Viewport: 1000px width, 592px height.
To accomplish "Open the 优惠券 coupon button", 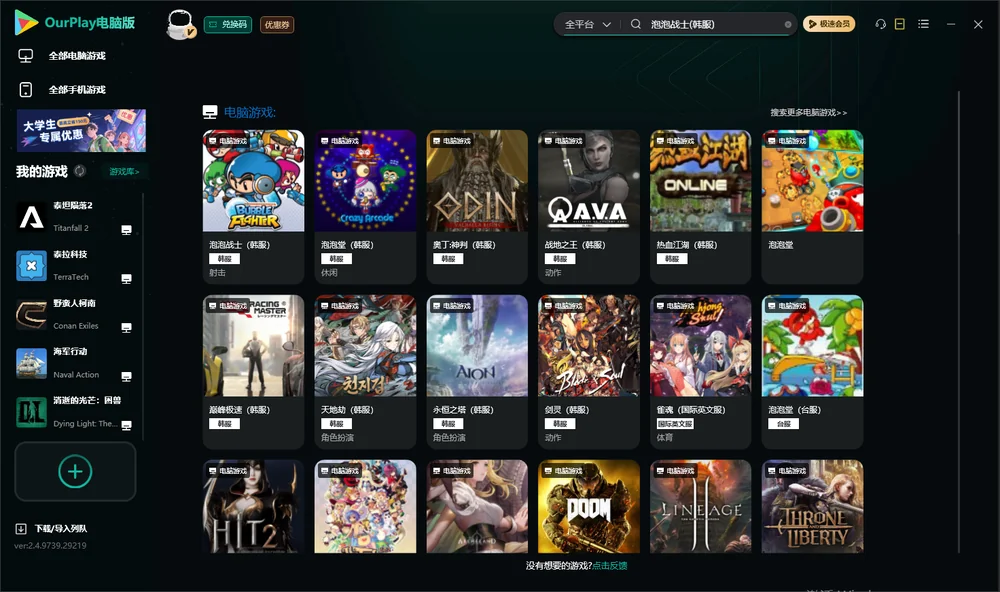I will 277,24.
